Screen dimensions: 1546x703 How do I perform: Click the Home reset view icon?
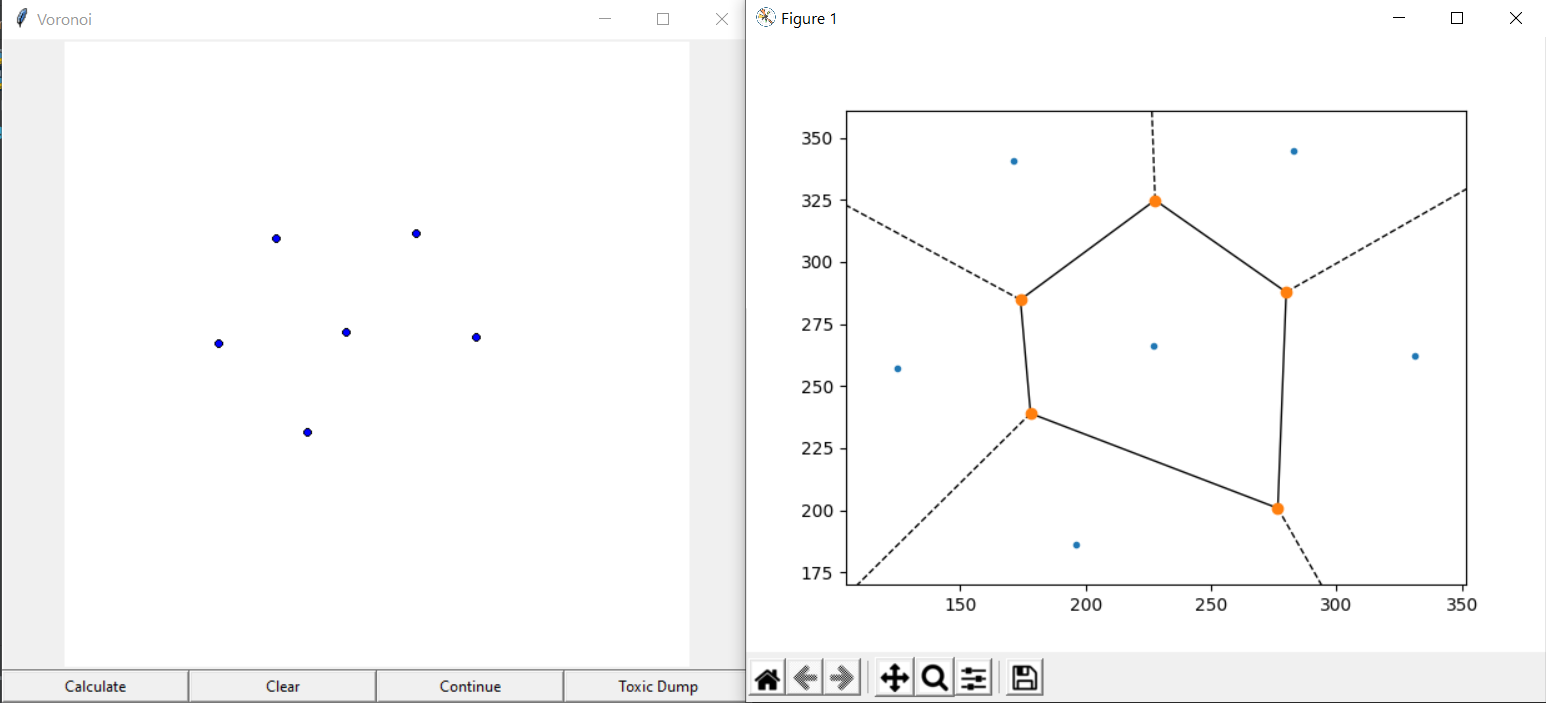767,679
